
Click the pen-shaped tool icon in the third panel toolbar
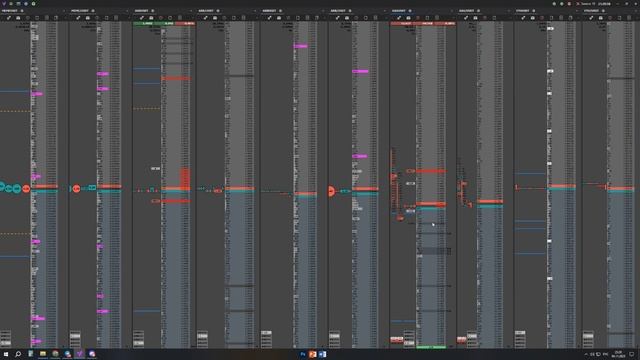coord(142,18)
